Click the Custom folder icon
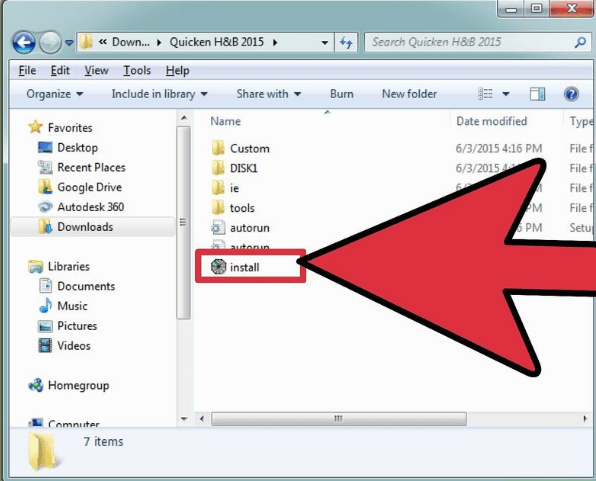The height and width of the screenshot is (481, 596). [x=218, y=148]
